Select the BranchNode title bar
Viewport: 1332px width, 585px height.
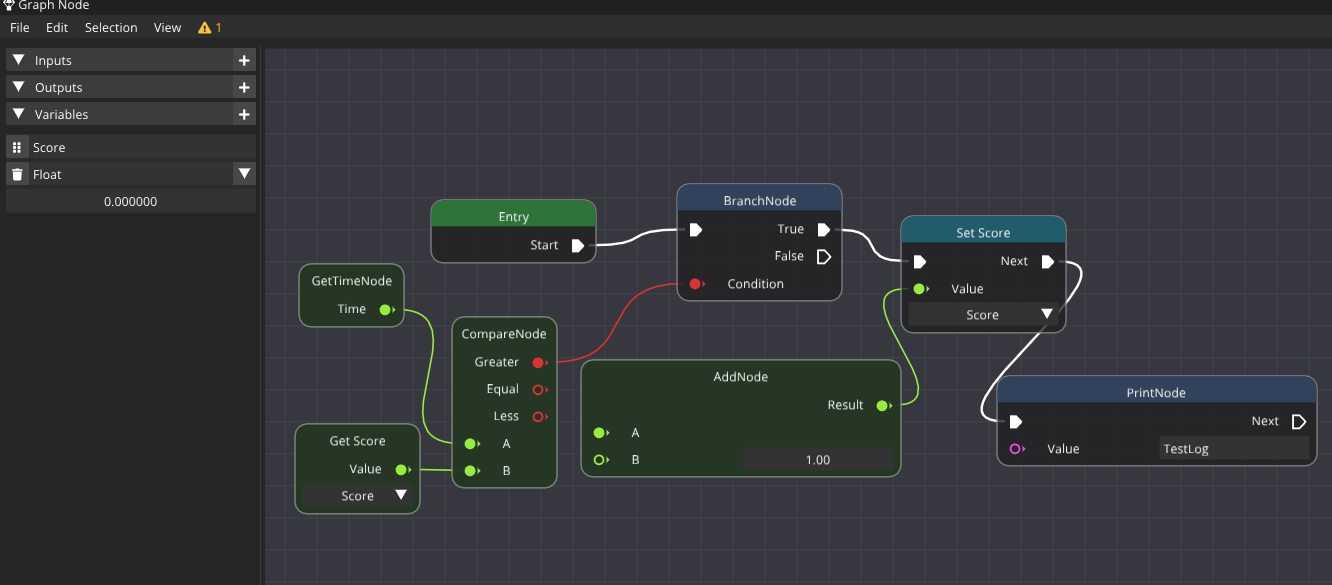click(x=760, y=201)
